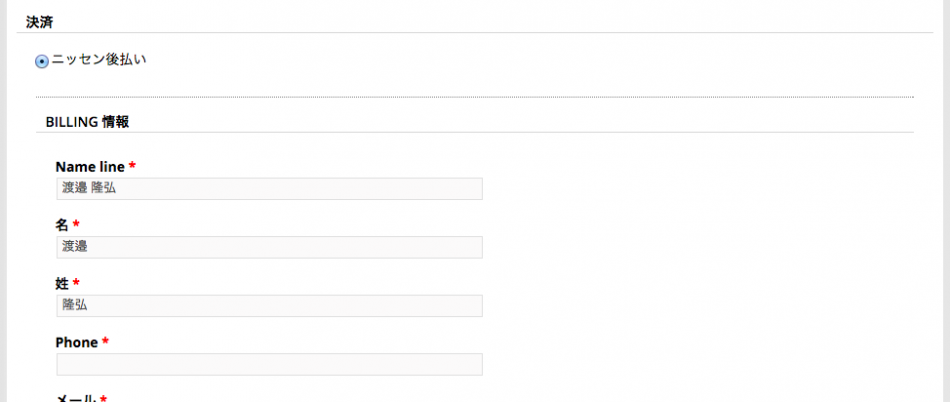The height and width of the screenshot is (402, 950).
Task: Click the 決済 section heading
Action: 39,21
